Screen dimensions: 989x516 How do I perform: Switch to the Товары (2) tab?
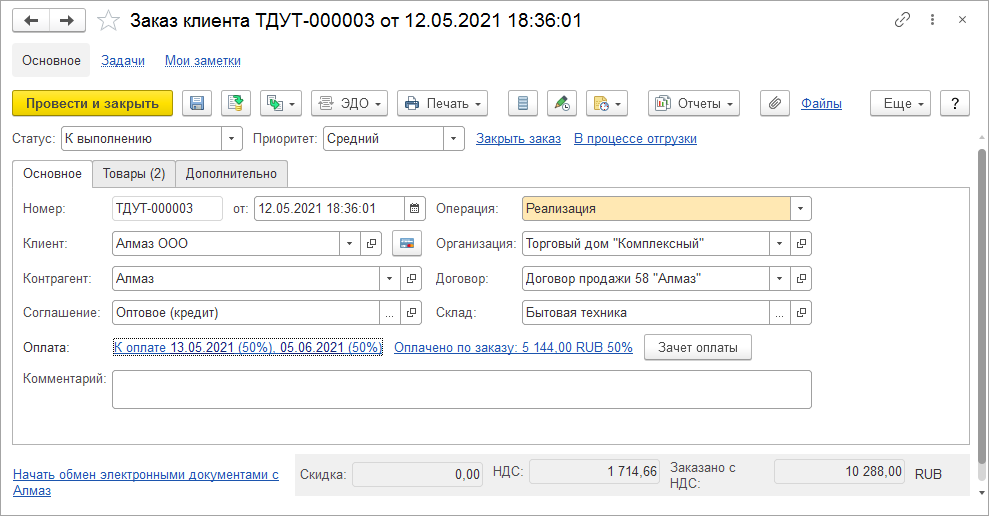click(x=133, y=174)
